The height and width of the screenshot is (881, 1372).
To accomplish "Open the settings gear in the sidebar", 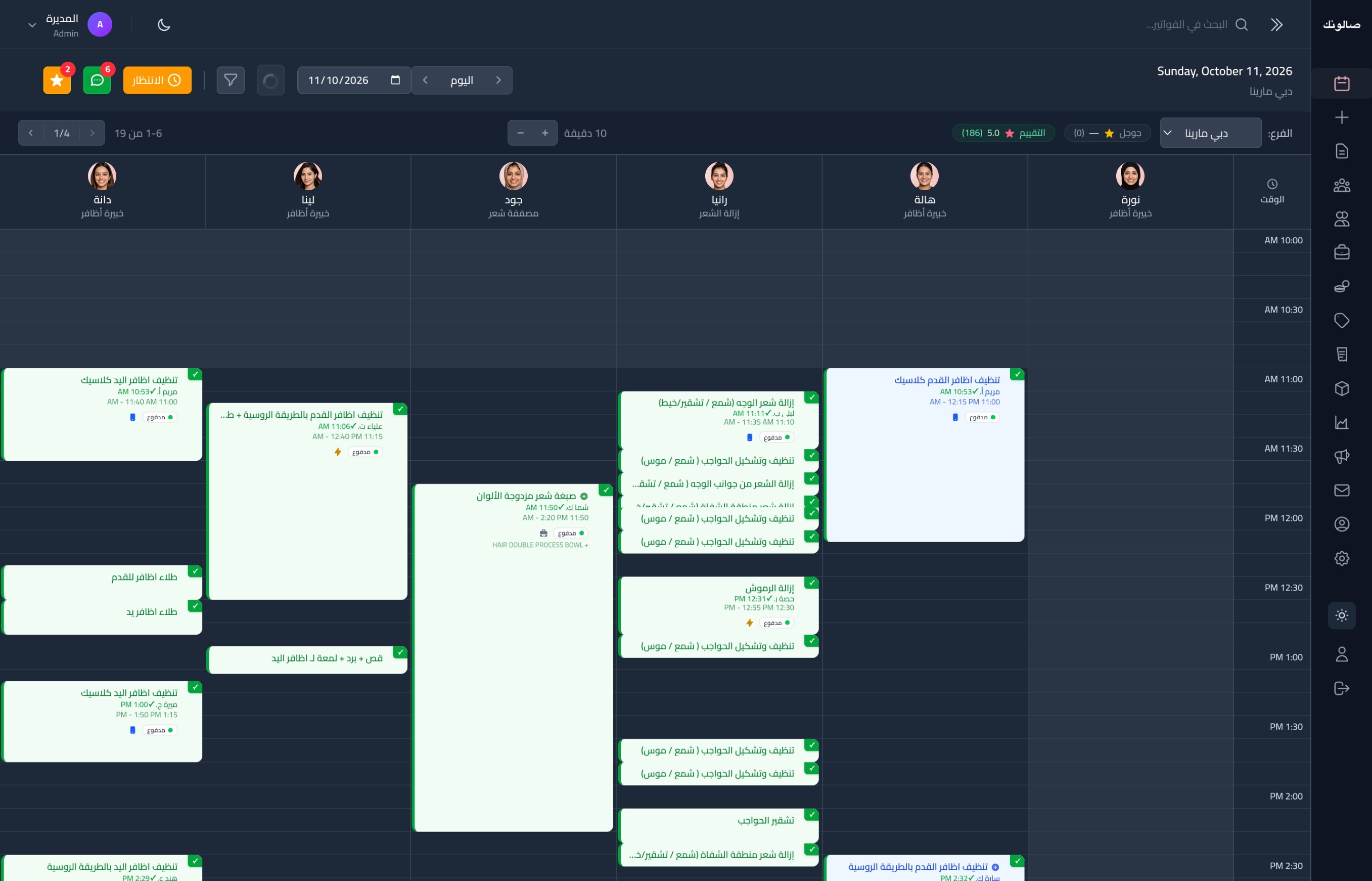I will [1341, 558].
